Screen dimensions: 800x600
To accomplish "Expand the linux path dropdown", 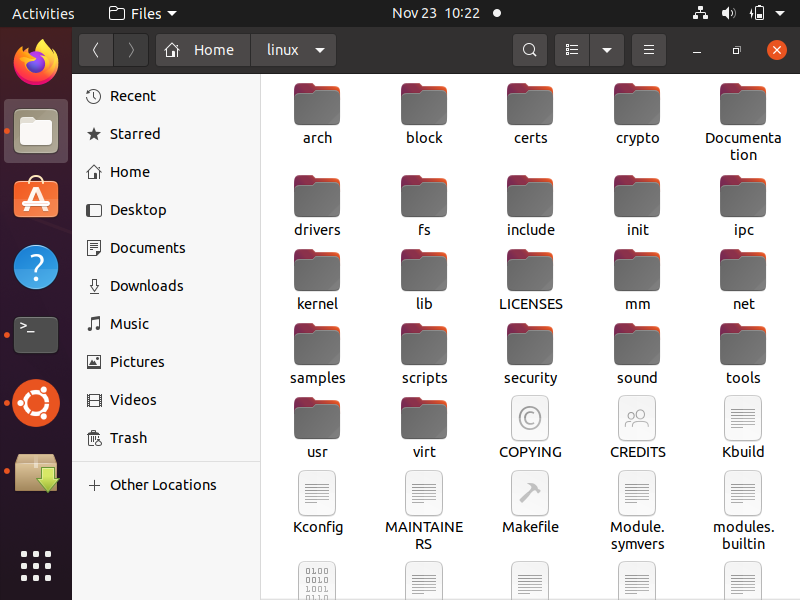I will [320, 50].
